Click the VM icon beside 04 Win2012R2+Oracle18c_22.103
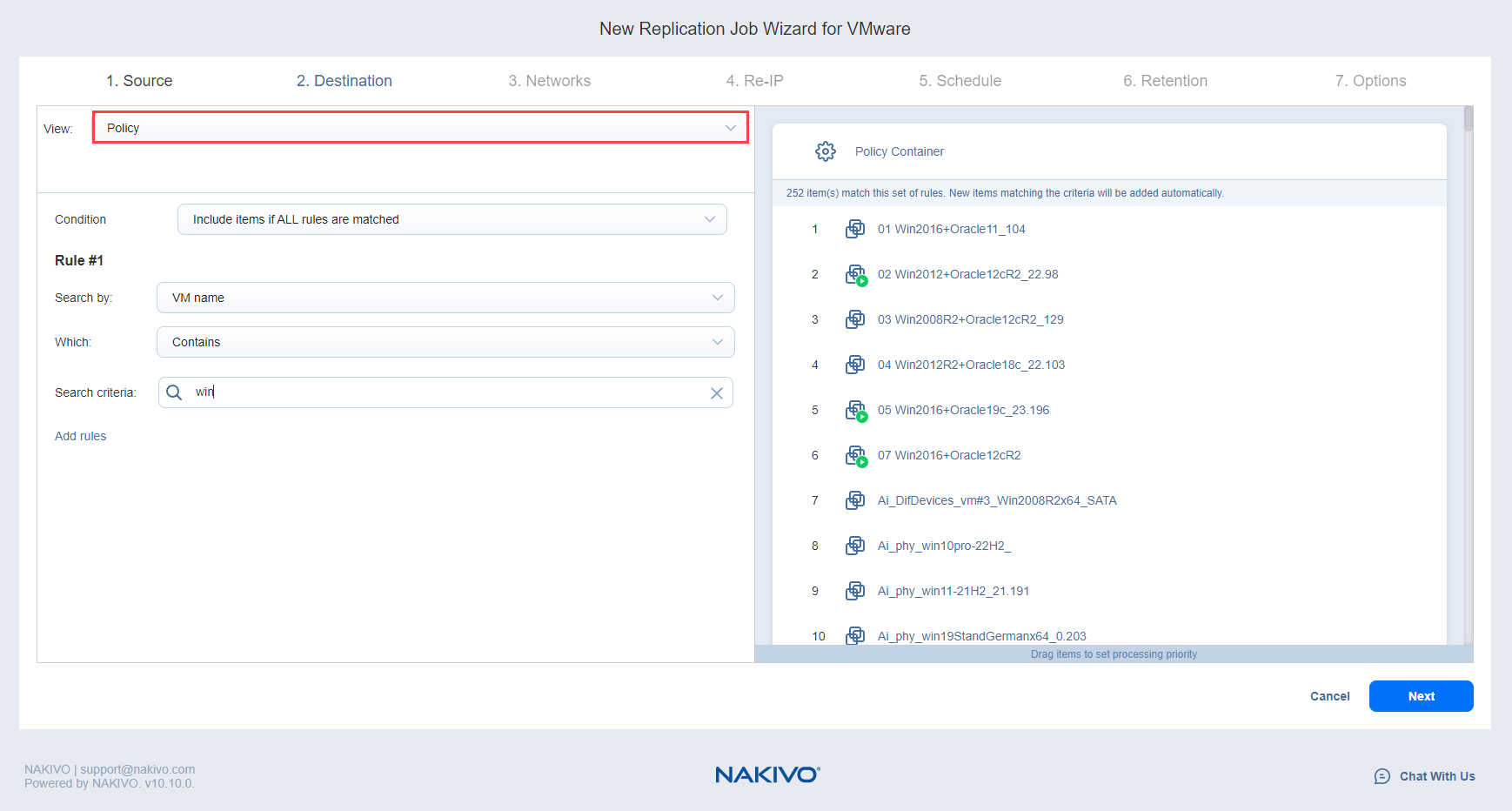Screen dimensions: 1512x811 (x=855, y=365)
